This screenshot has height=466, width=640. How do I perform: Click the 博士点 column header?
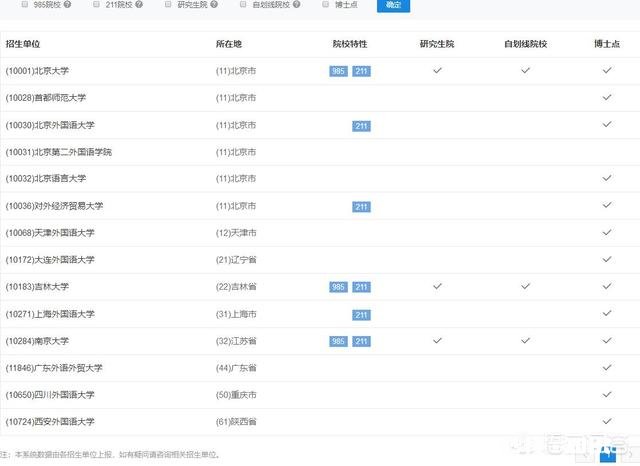[607, 44]
